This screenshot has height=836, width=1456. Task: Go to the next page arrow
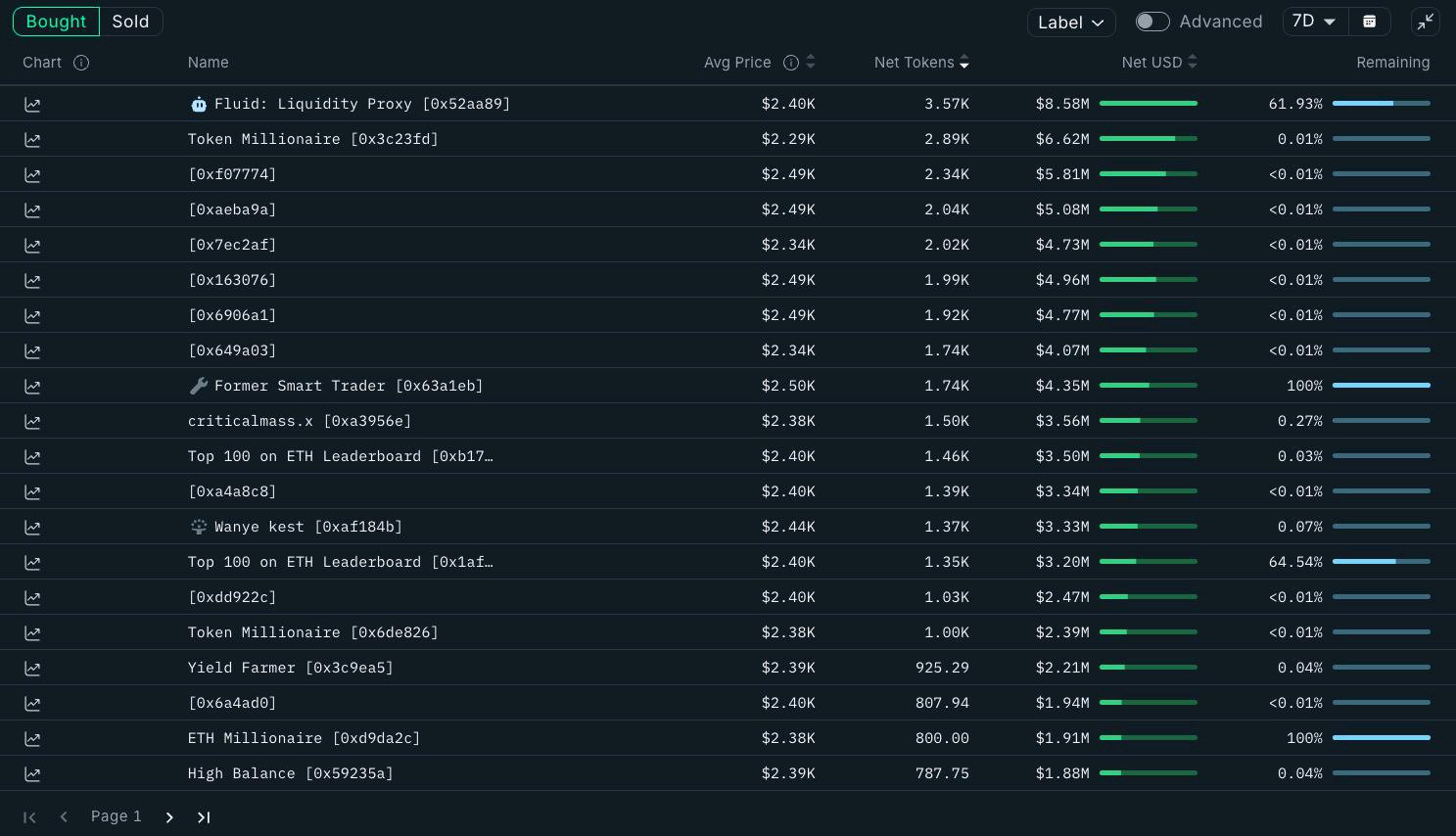point(169,816)
